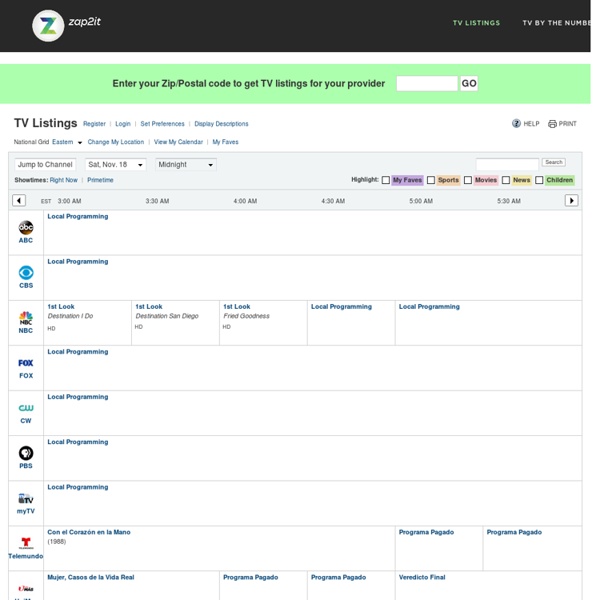Click the Print printer icon
The width and height of the screenshot is (600, 600).
(x=553, y=124)
